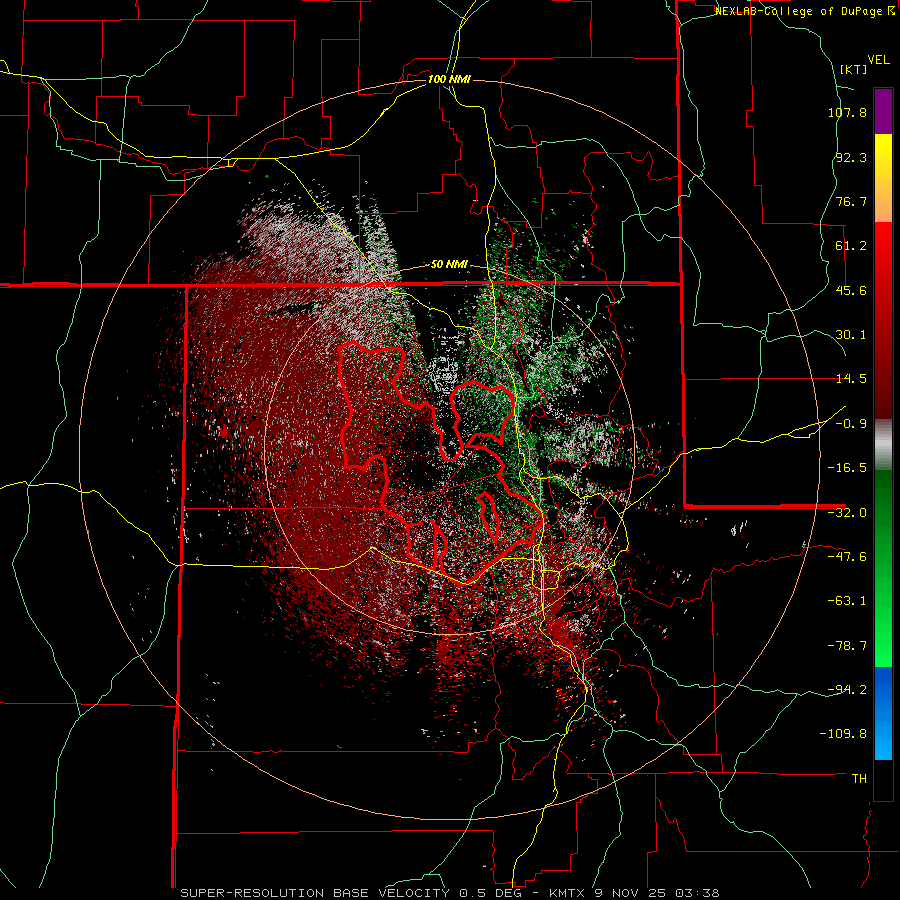The height and width of the screenshot is (900, 900).
Task: Click the -47.6 legend value
Action: click(847, 557)
